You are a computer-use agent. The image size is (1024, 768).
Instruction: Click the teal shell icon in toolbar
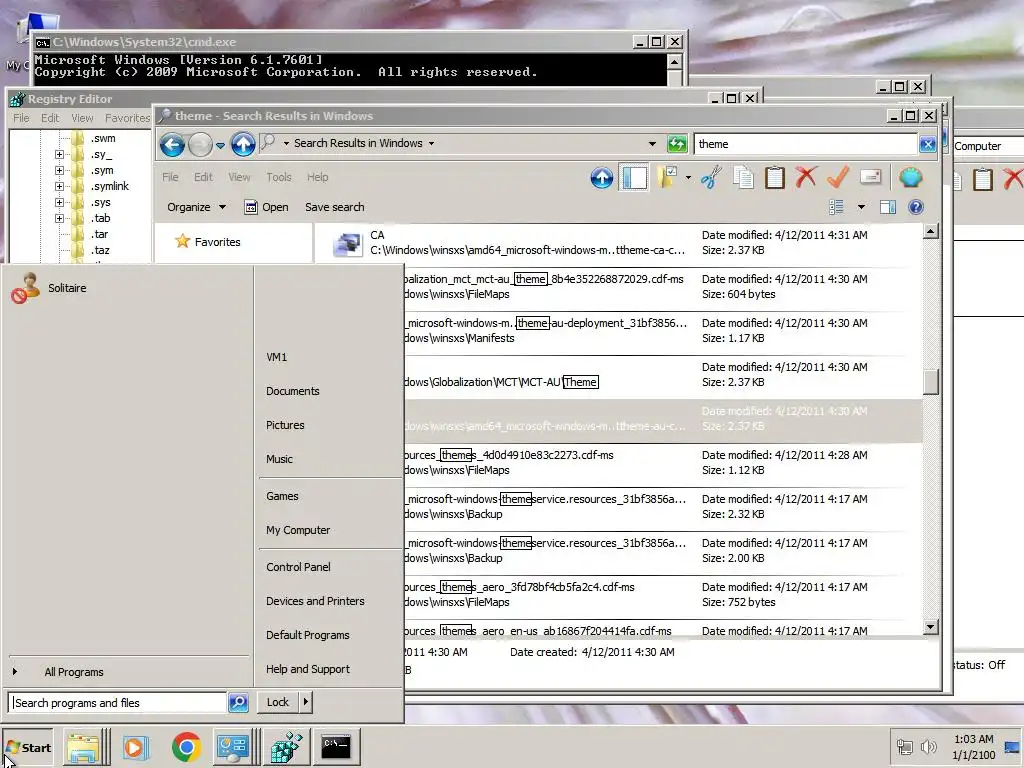[x=910, y=177]
